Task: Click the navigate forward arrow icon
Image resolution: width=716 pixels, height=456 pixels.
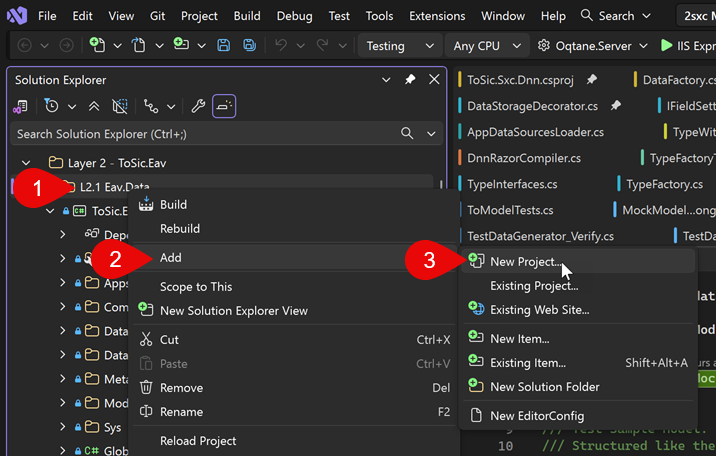Action: 66,45
